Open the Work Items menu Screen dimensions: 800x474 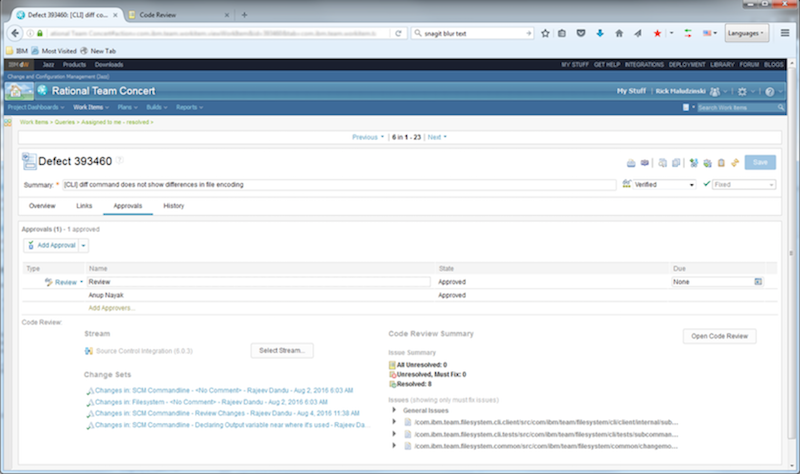(x=91, y=107)
